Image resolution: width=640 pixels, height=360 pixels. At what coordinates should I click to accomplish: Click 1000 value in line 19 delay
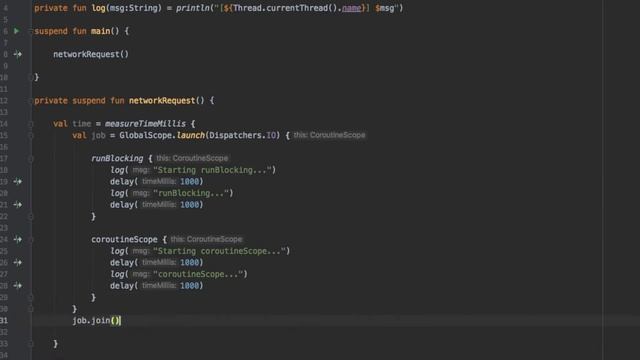189,181
